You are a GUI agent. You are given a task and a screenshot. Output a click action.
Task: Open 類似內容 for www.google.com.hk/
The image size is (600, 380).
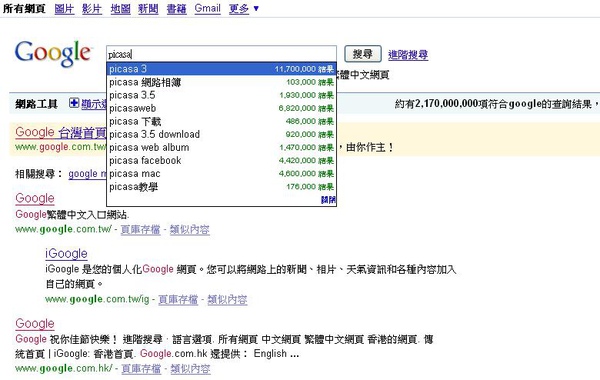[x=191, y=369]
